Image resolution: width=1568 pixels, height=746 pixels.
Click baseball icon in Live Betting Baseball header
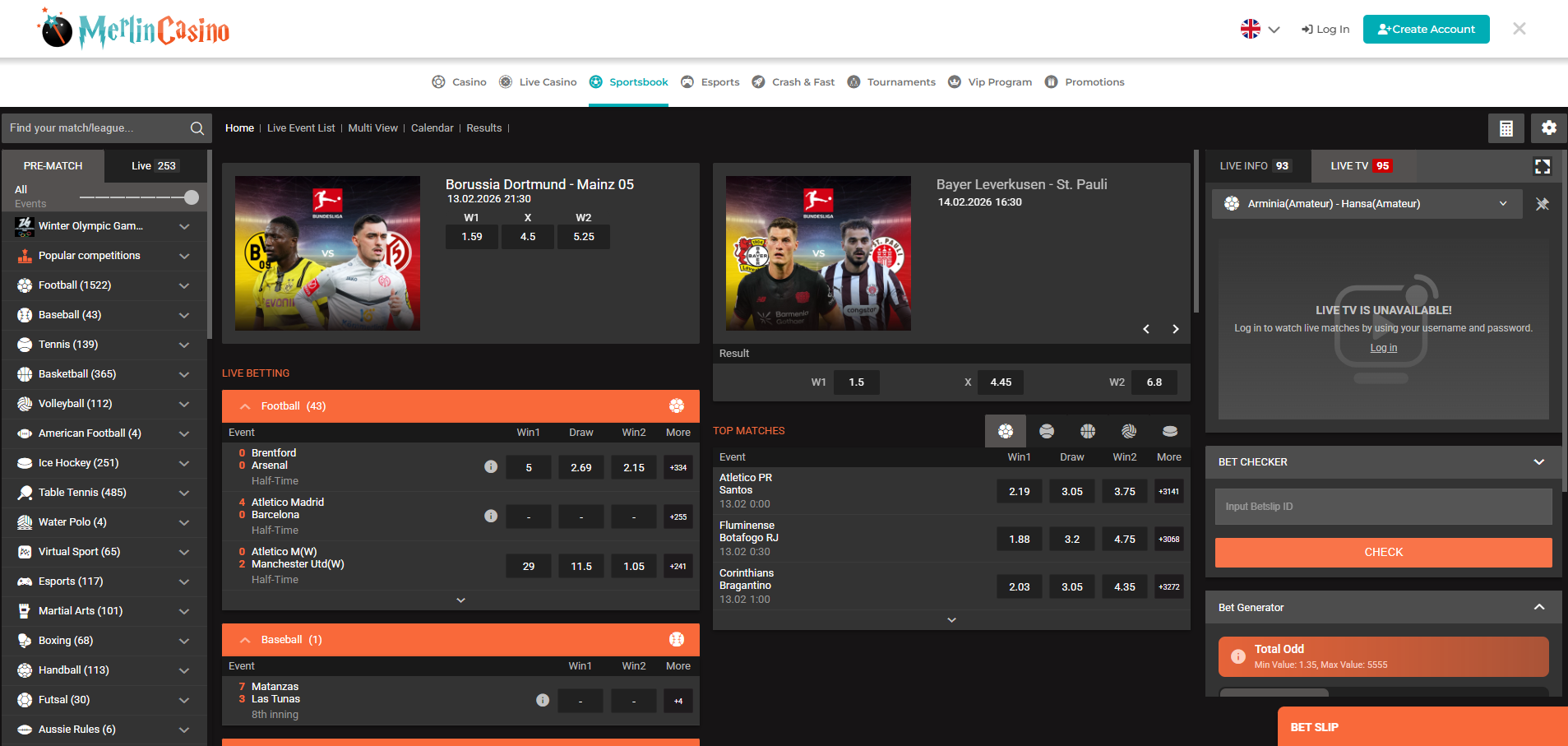677,639
